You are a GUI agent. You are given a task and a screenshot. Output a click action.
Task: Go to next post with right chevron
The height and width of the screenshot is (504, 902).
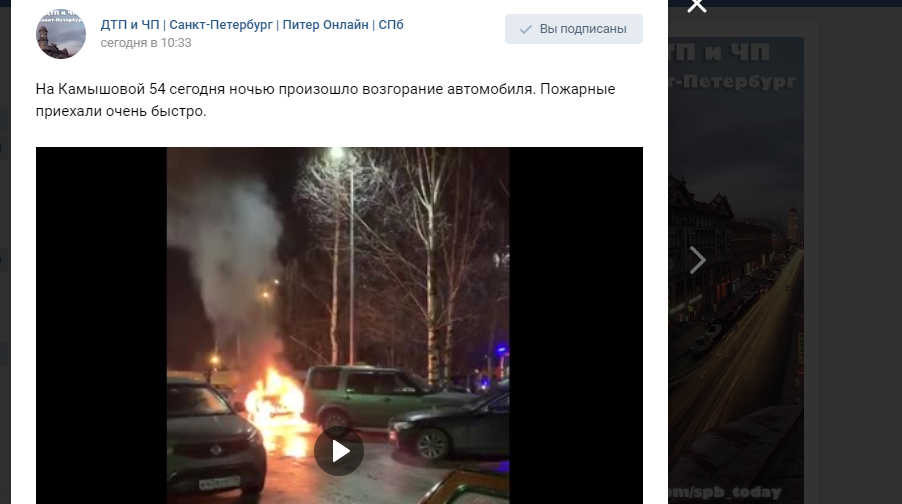click(697, 260)
